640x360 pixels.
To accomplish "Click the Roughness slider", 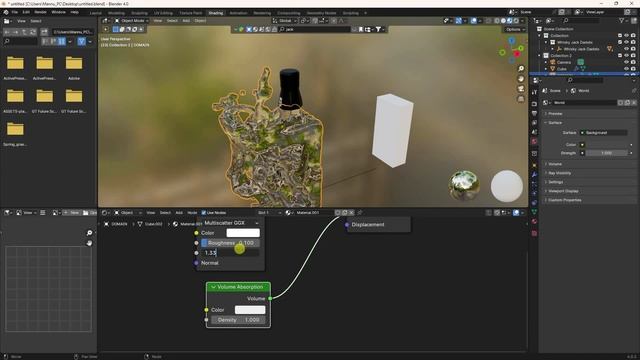I will (x=230, y=243).
